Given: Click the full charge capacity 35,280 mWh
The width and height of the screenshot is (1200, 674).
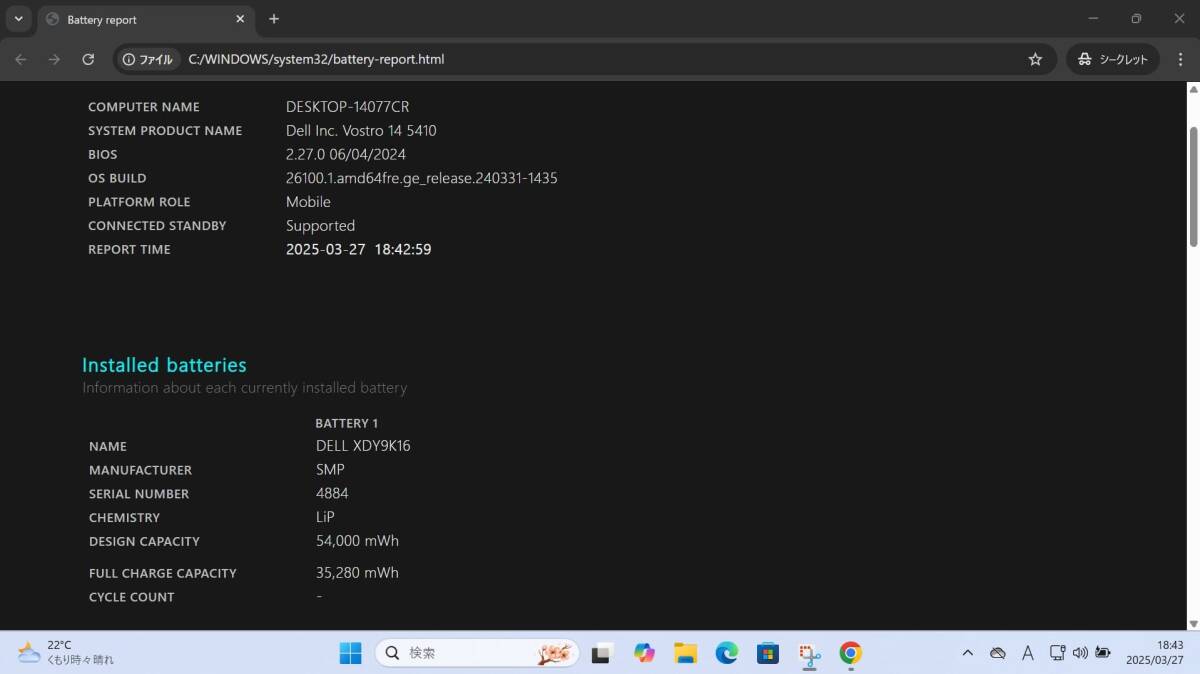Looking at the screenshot, I should point(357,573).
